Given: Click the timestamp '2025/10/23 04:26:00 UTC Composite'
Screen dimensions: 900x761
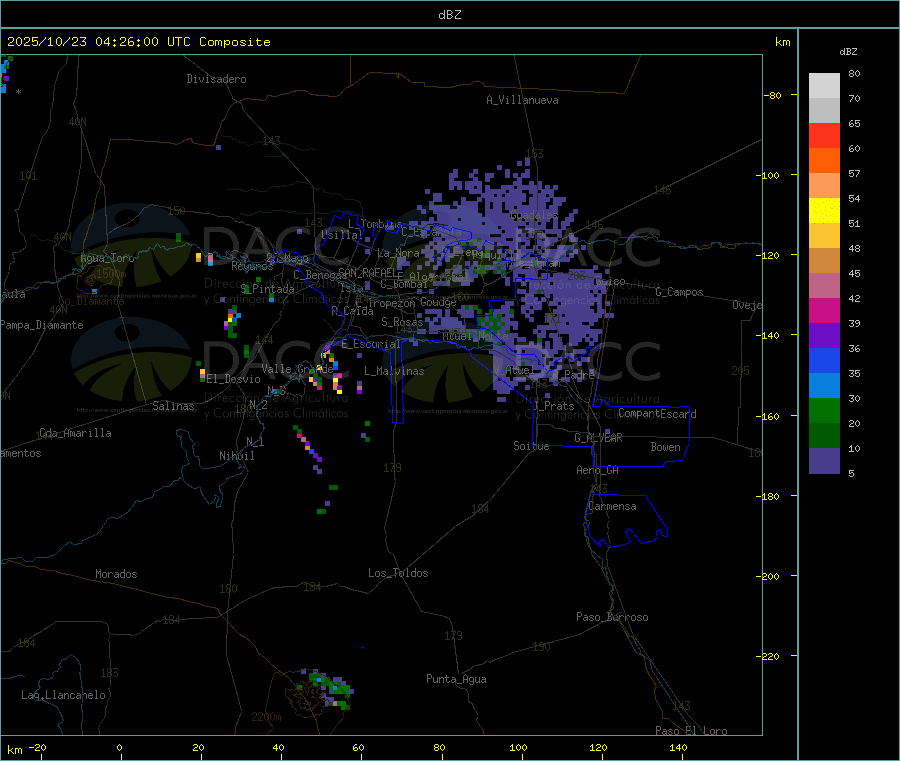Looking at the screenshot, I should coord(138,42).
